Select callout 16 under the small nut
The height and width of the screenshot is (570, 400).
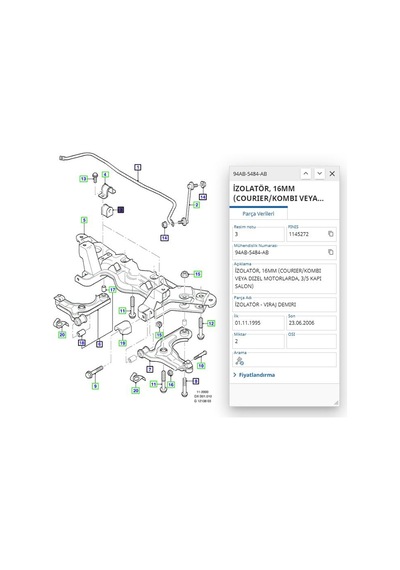(x=171, y=384)
